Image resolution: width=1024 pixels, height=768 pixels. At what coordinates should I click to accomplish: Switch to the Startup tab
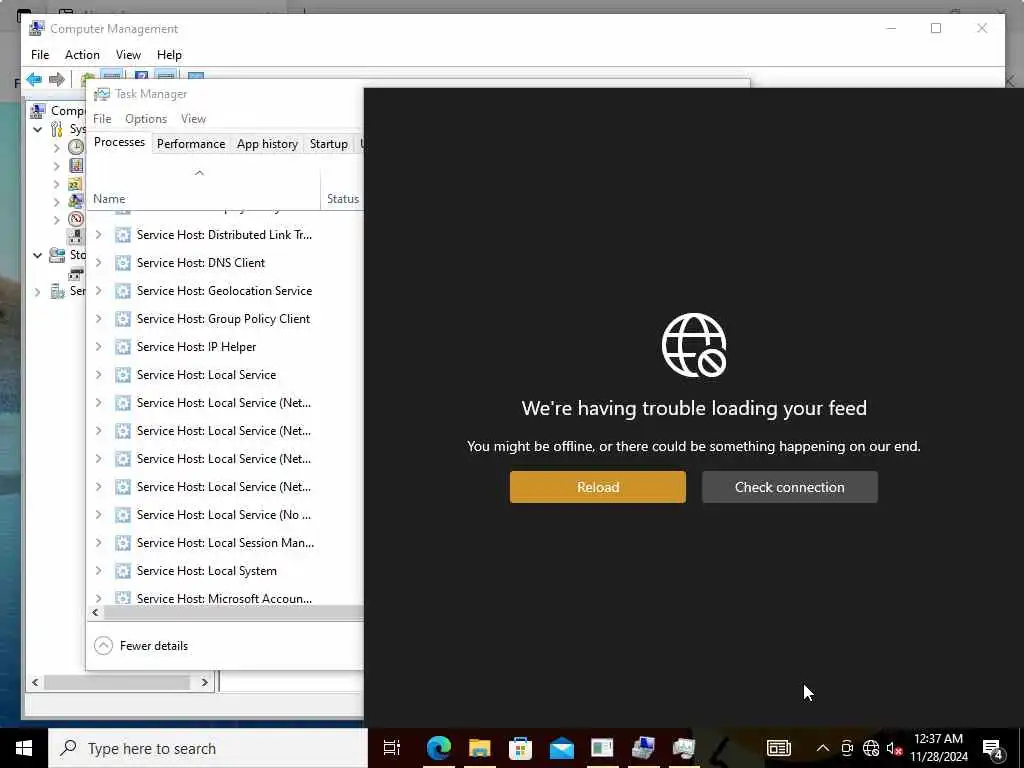pos(328,144)
